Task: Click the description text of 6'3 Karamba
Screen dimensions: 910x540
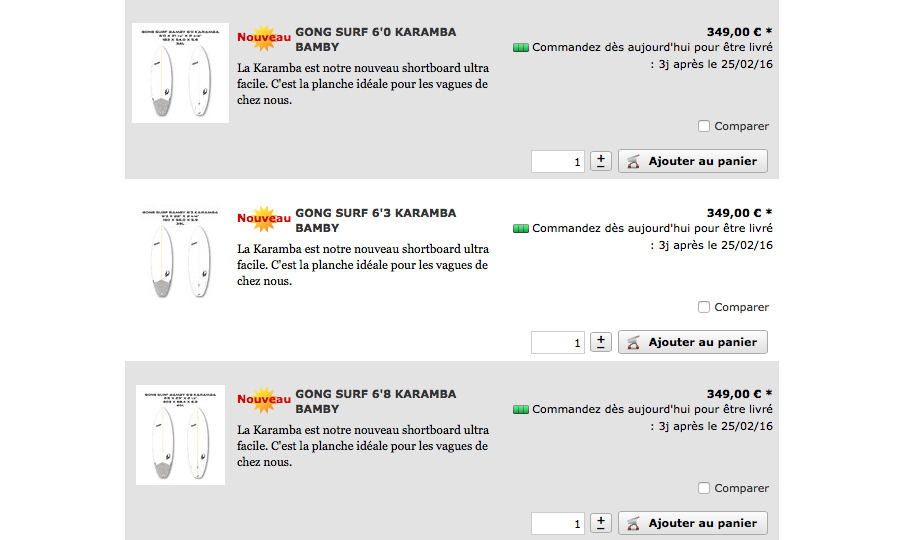Action: 363,265
